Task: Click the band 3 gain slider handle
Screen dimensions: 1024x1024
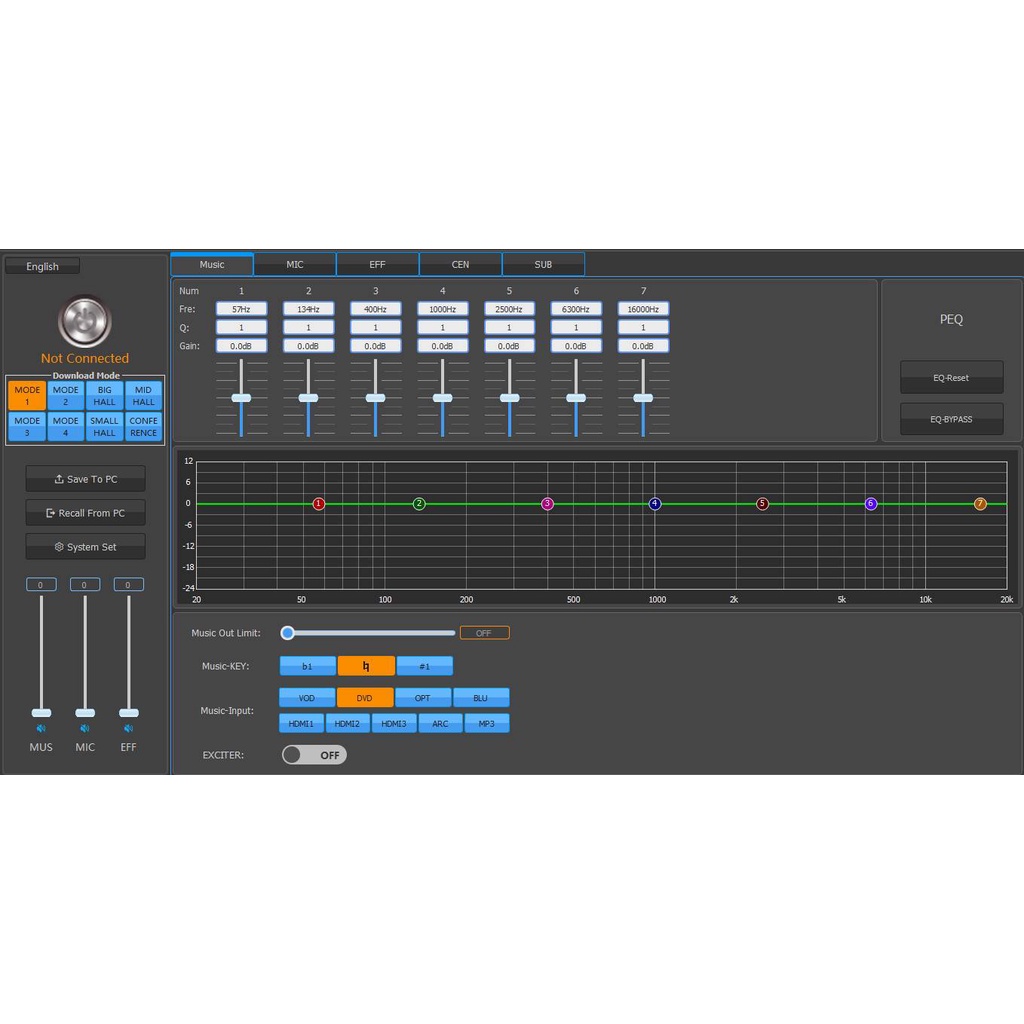Action: pyautogui.click(x=375, y=398)
